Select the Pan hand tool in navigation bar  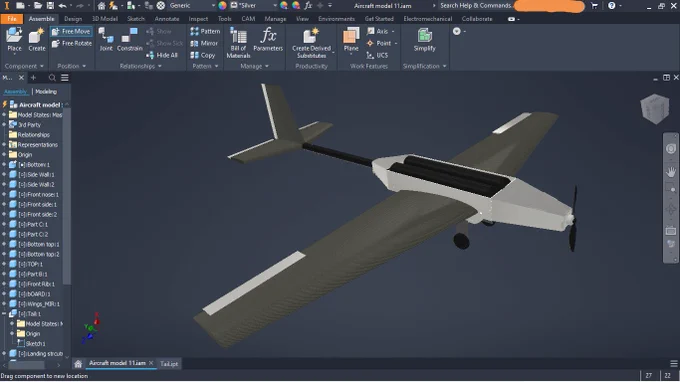671,172
